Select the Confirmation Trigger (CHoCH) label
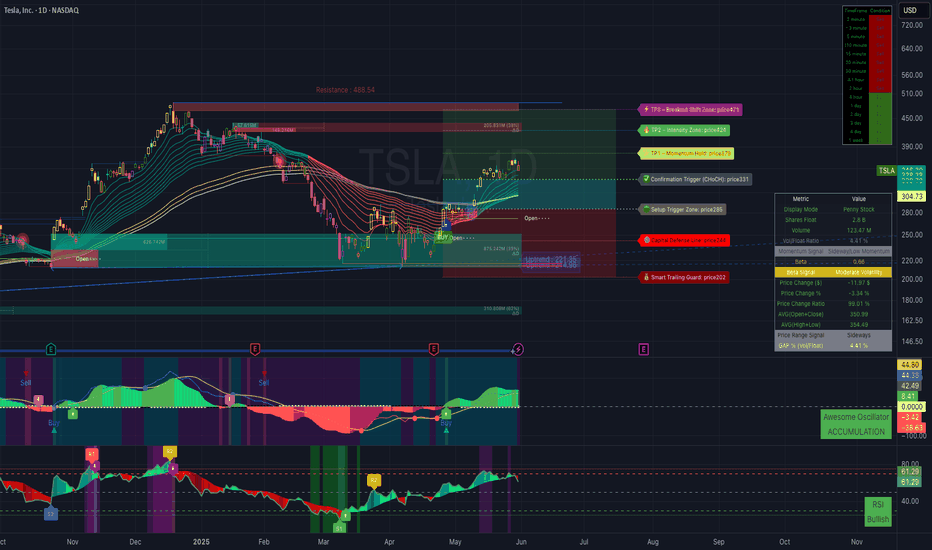The image size is (932, 550). click(695, 179)
